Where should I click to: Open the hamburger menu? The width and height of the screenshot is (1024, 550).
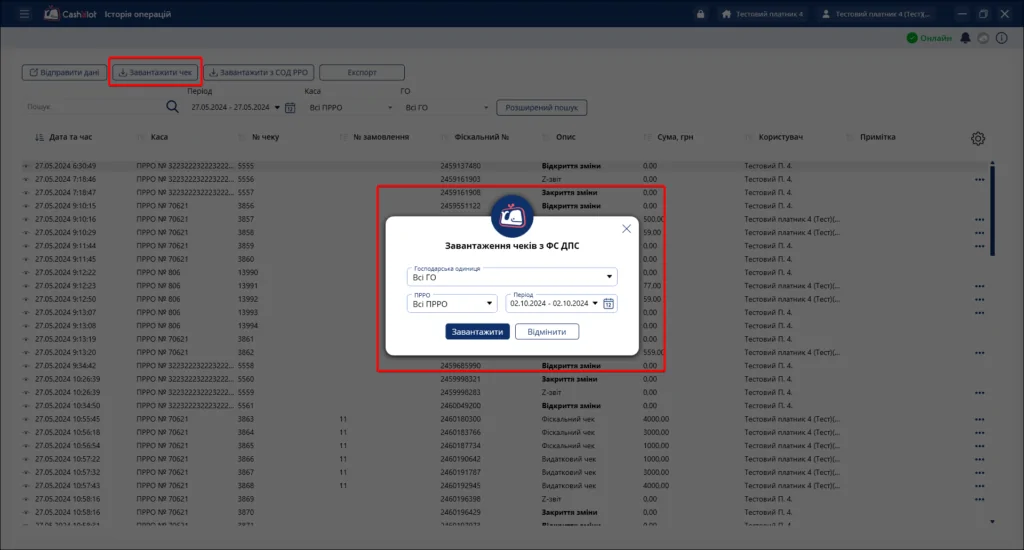24,14
